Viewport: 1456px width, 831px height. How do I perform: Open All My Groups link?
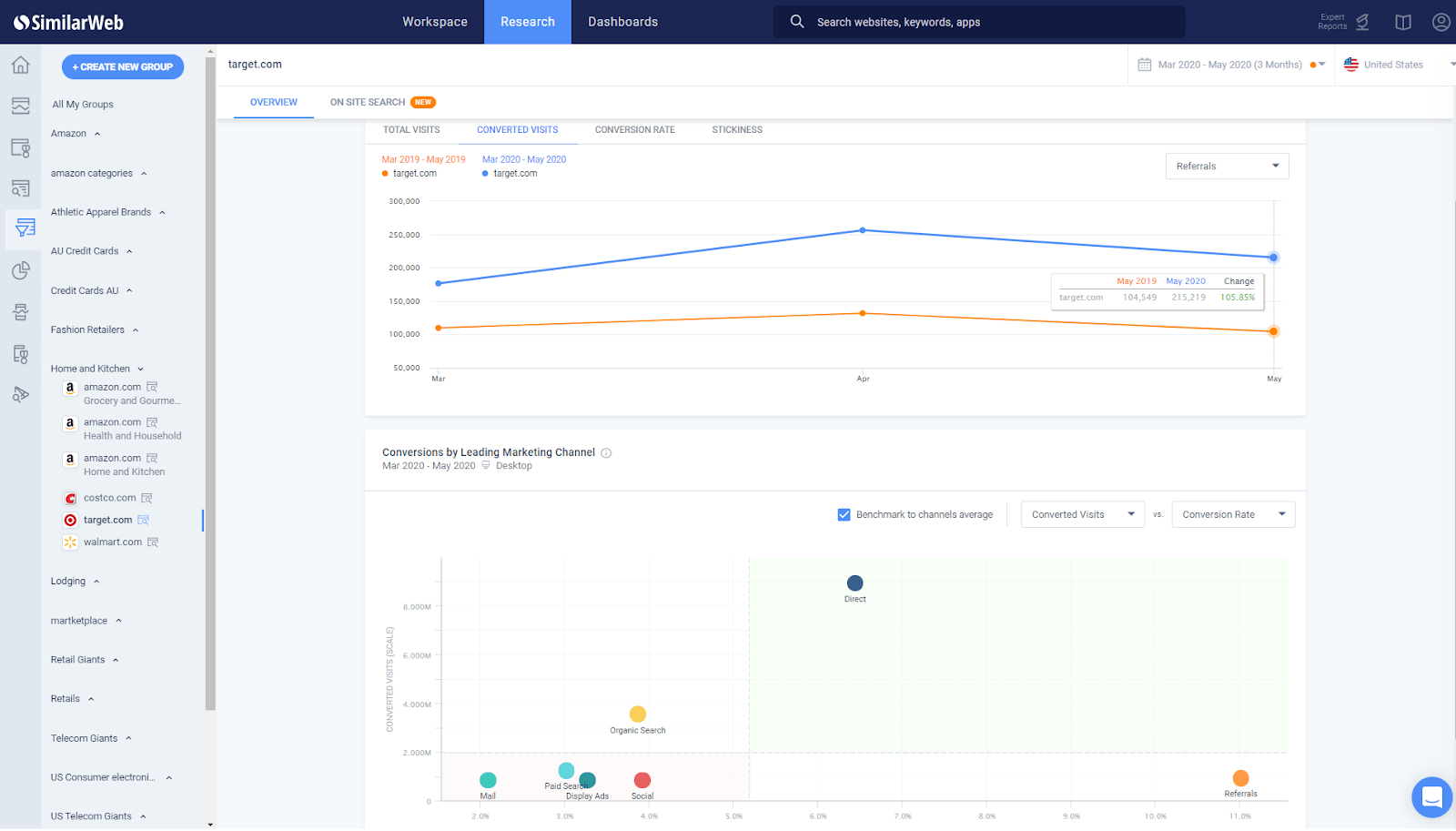click(83, 105)
